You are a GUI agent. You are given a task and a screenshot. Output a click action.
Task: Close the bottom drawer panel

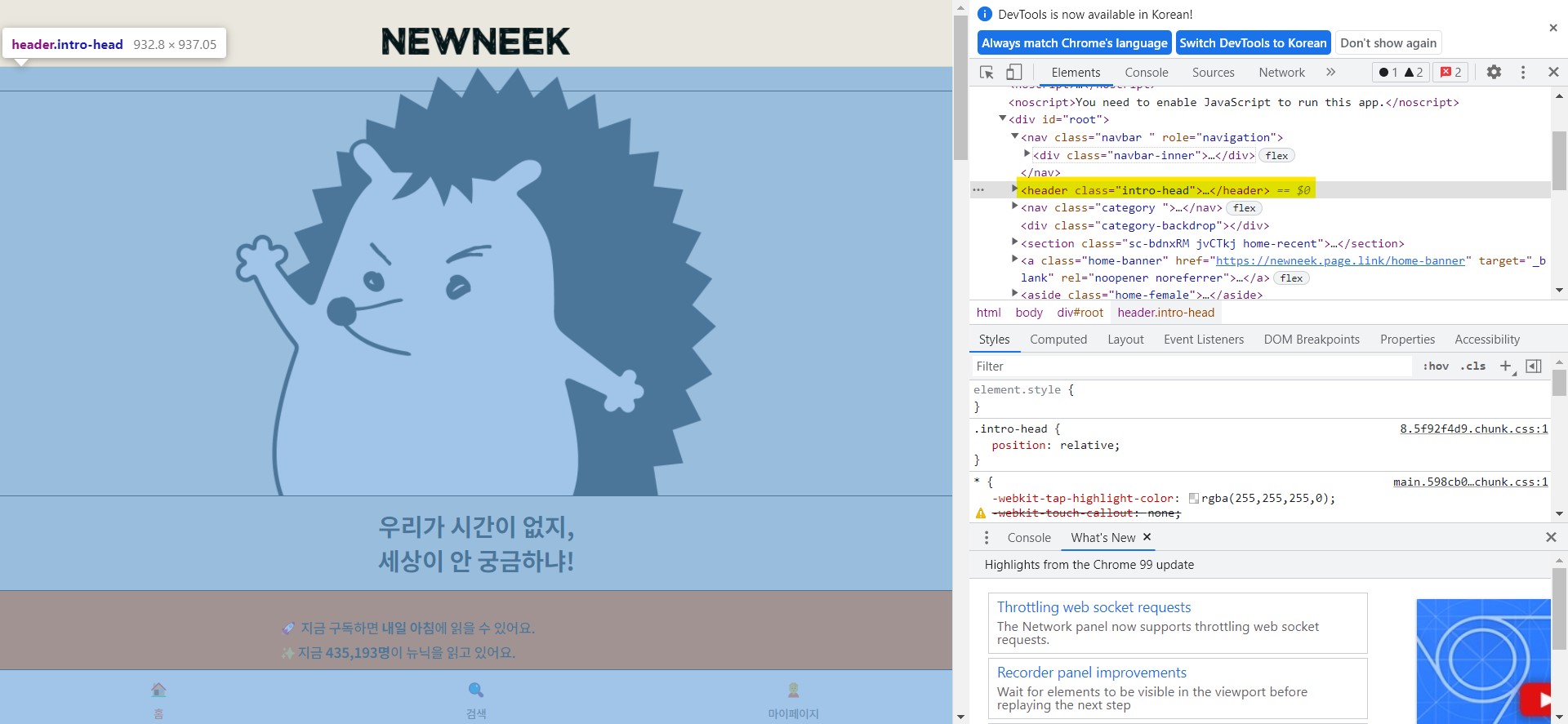tap(1551, 537)
